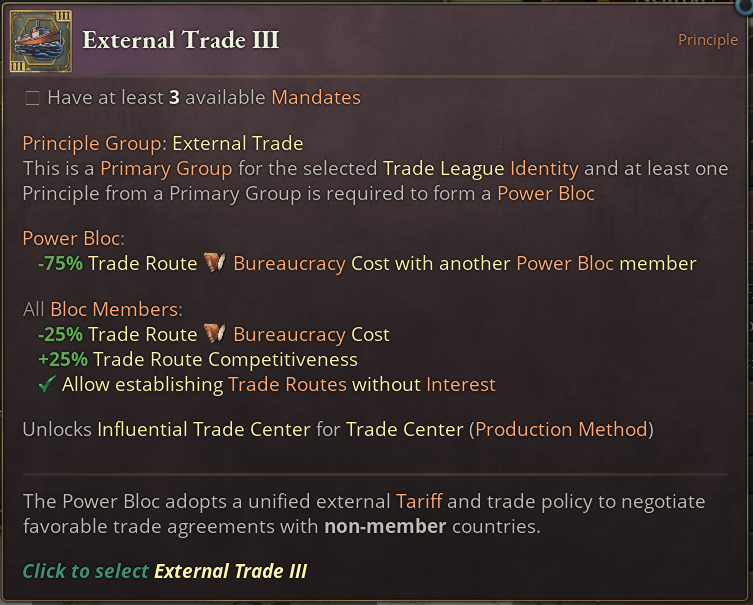
Task: Click the Influential Trade Center link
Action: (x=203, y=430)
